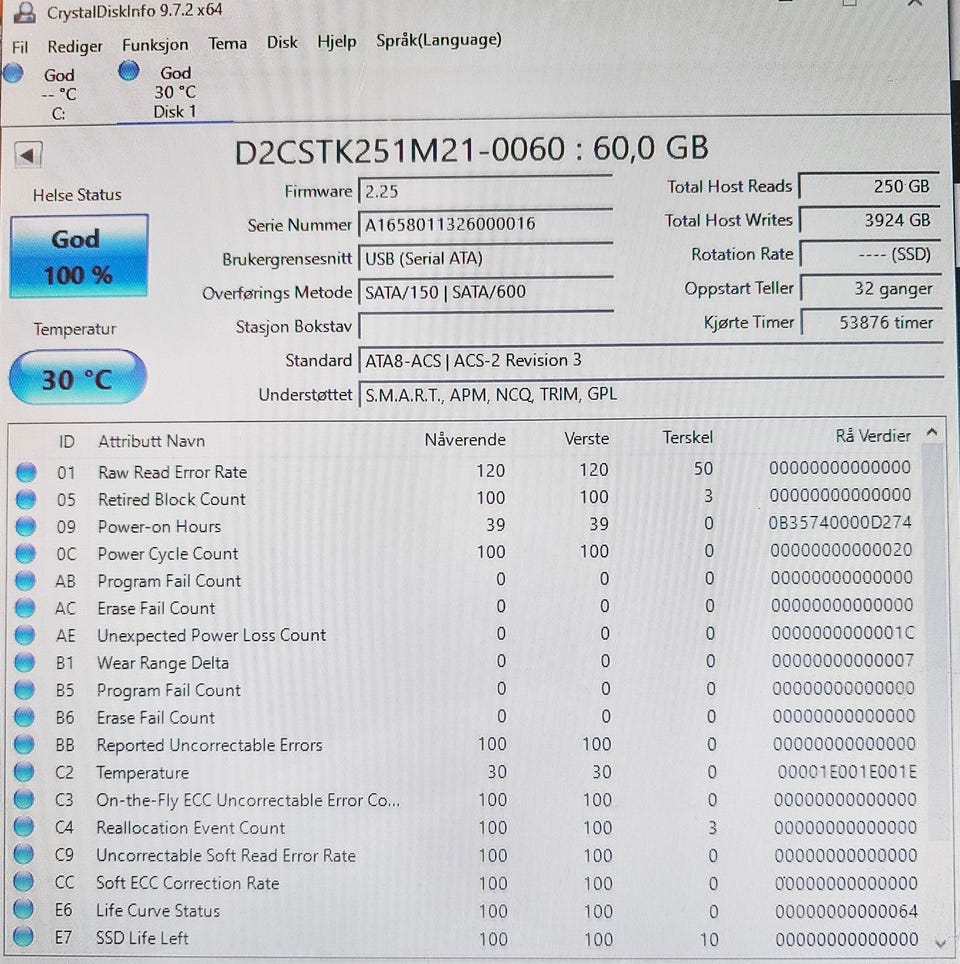This screenshot has width=960, height=964.
Task: Click status orb for Uncorrectable Soft Read Error
Action: pos(23,855)
